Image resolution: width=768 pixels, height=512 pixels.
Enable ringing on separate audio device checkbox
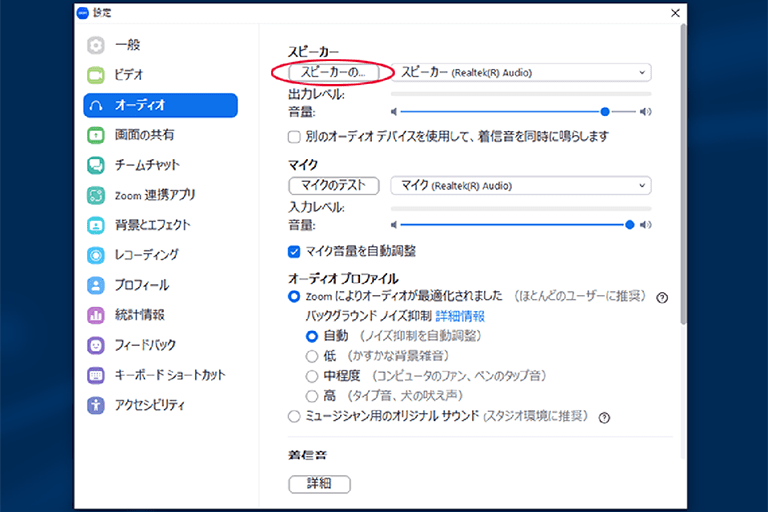(x=294, y=137)
